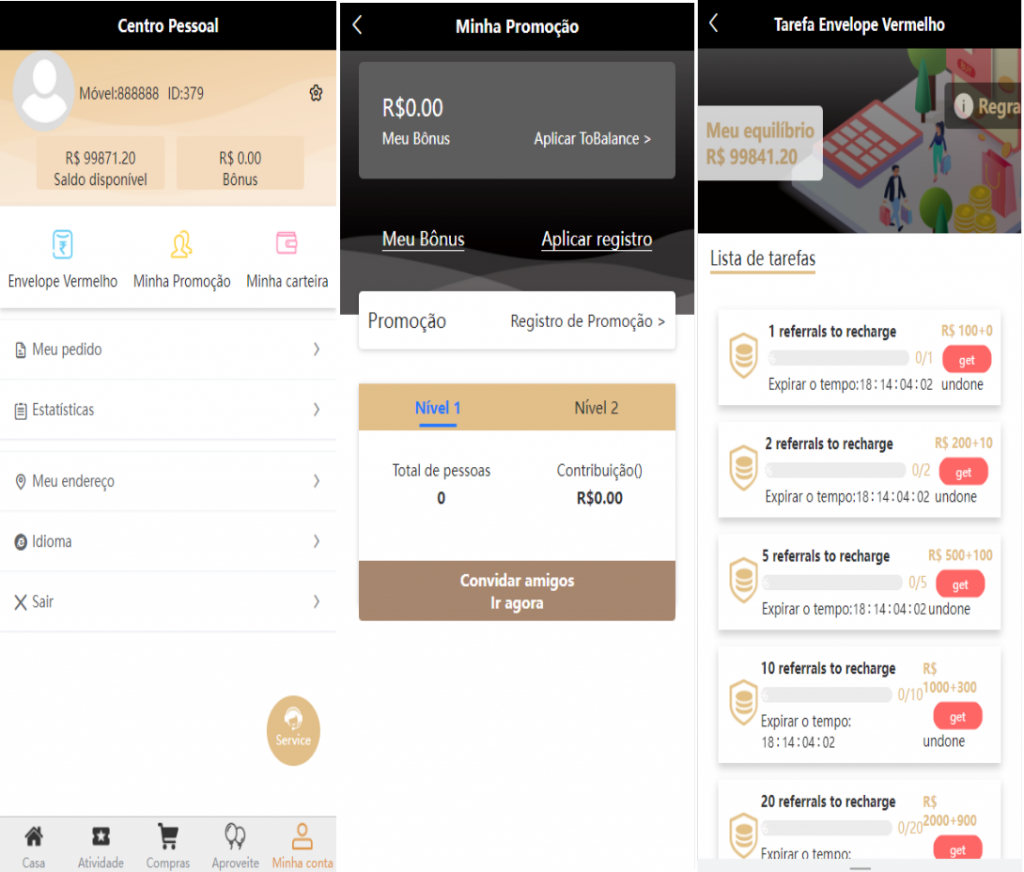Open the Envelope Vermelho icon
The image size is (1024, 872).
[x=62, y=244]
